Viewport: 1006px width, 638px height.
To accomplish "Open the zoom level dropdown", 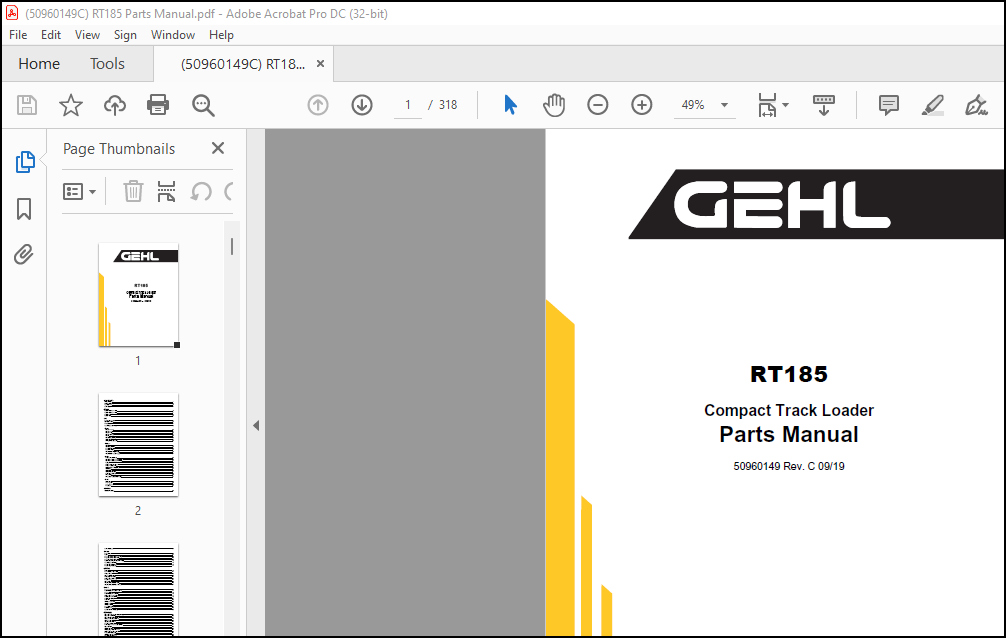I will point(724,105).
